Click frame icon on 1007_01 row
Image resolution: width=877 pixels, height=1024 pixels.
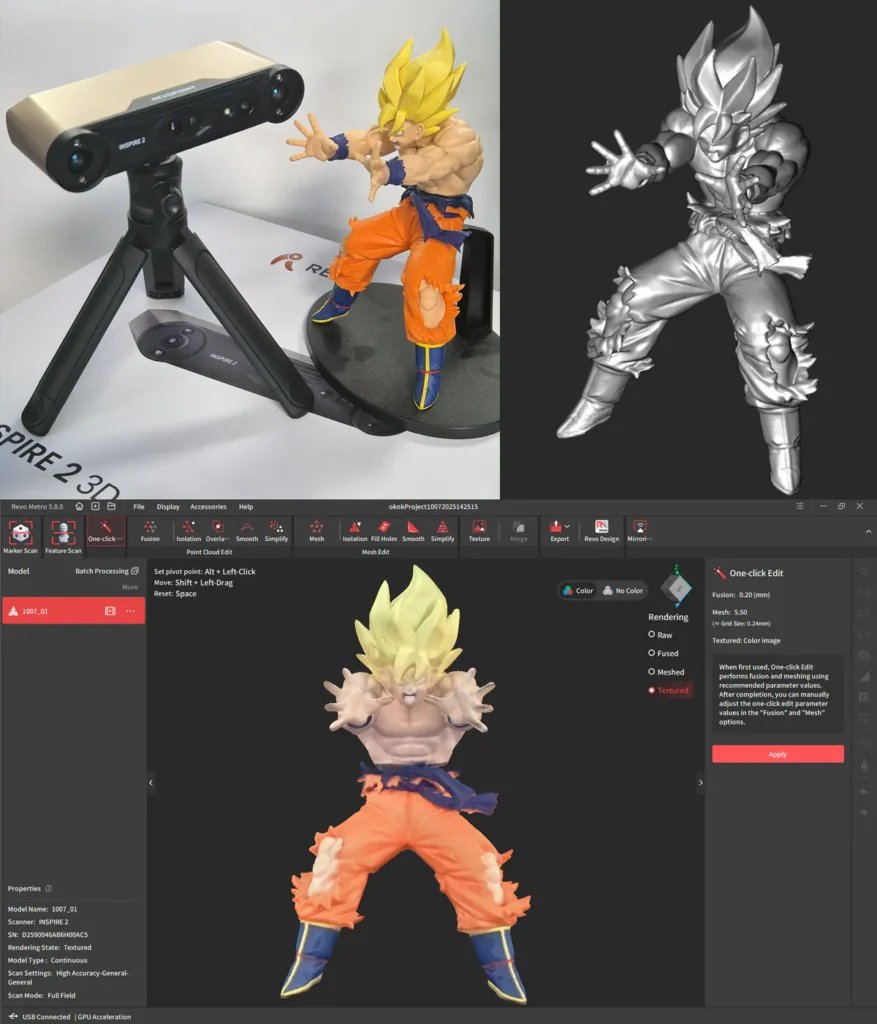click(110, 611)
